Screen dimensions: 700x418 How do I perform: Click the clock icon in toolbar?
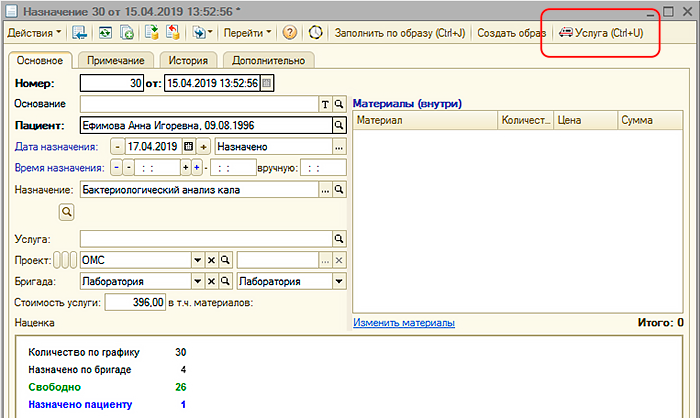[x=316, y=33]
